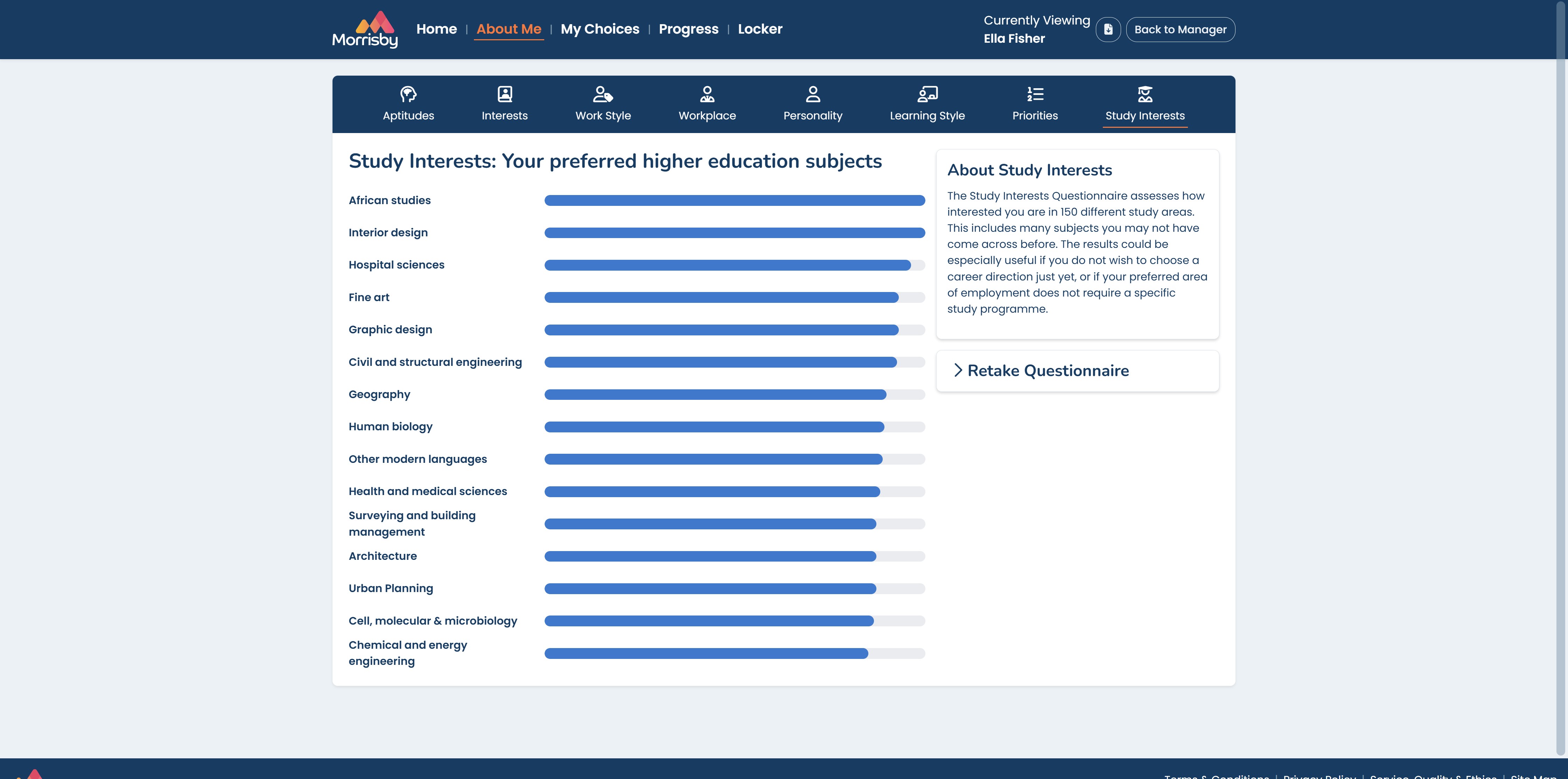Click the Workplace person icon
The image size is (1568, 779).
click(x=707, y=94)
